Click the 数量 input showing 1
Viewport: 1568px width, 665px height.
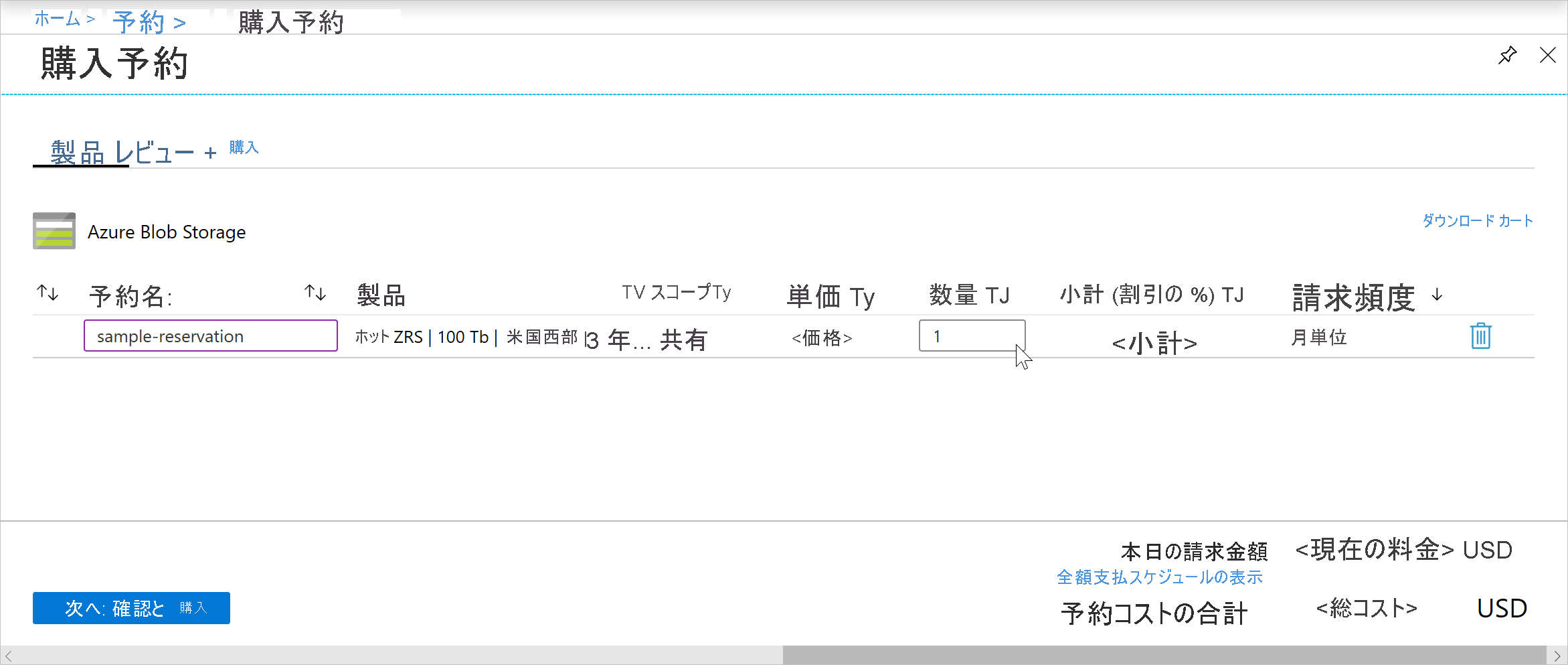tap(972, 336)
